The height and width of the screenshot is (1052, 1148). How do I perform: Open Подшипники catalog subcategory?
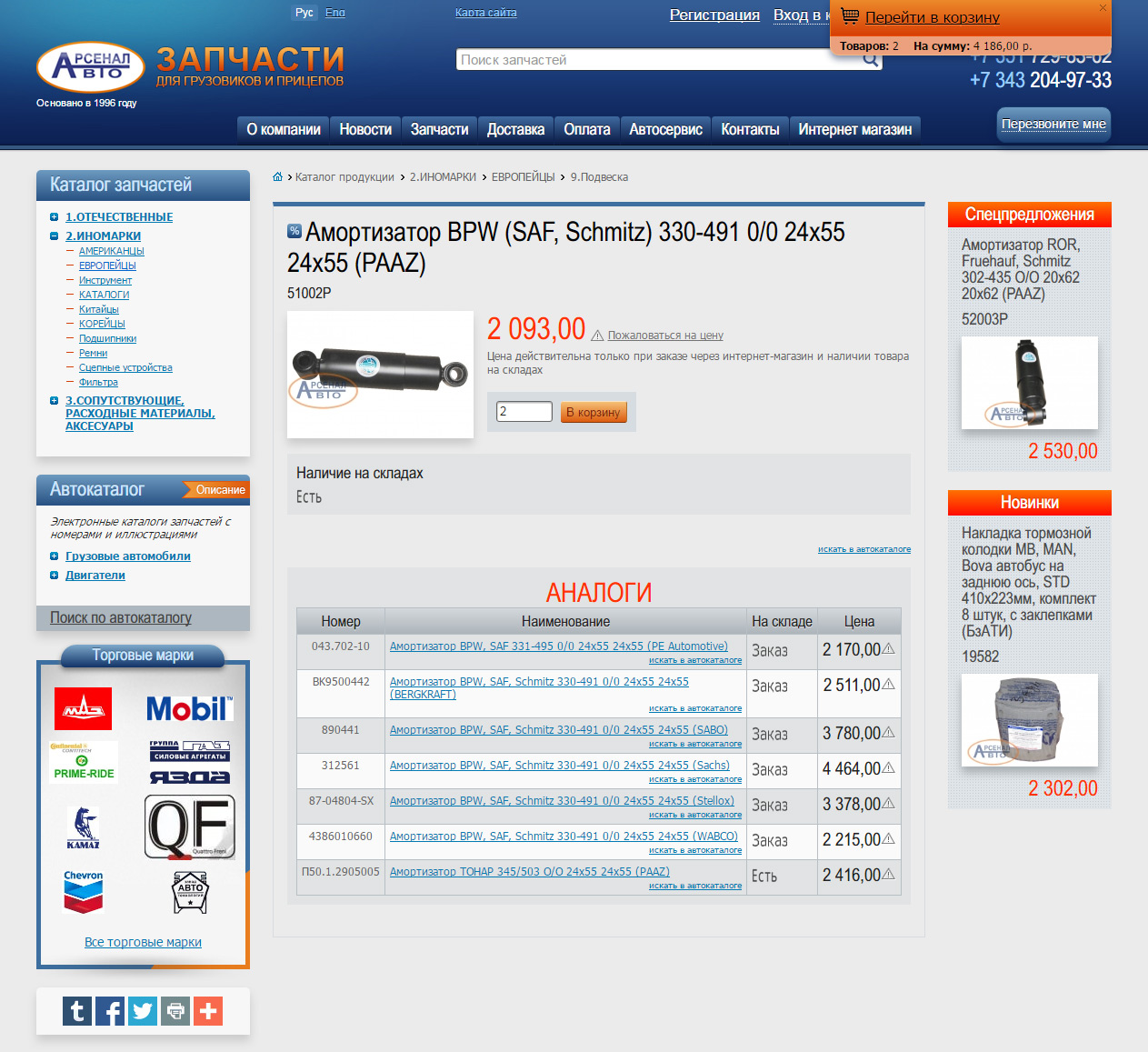click(x=107, y=338)
